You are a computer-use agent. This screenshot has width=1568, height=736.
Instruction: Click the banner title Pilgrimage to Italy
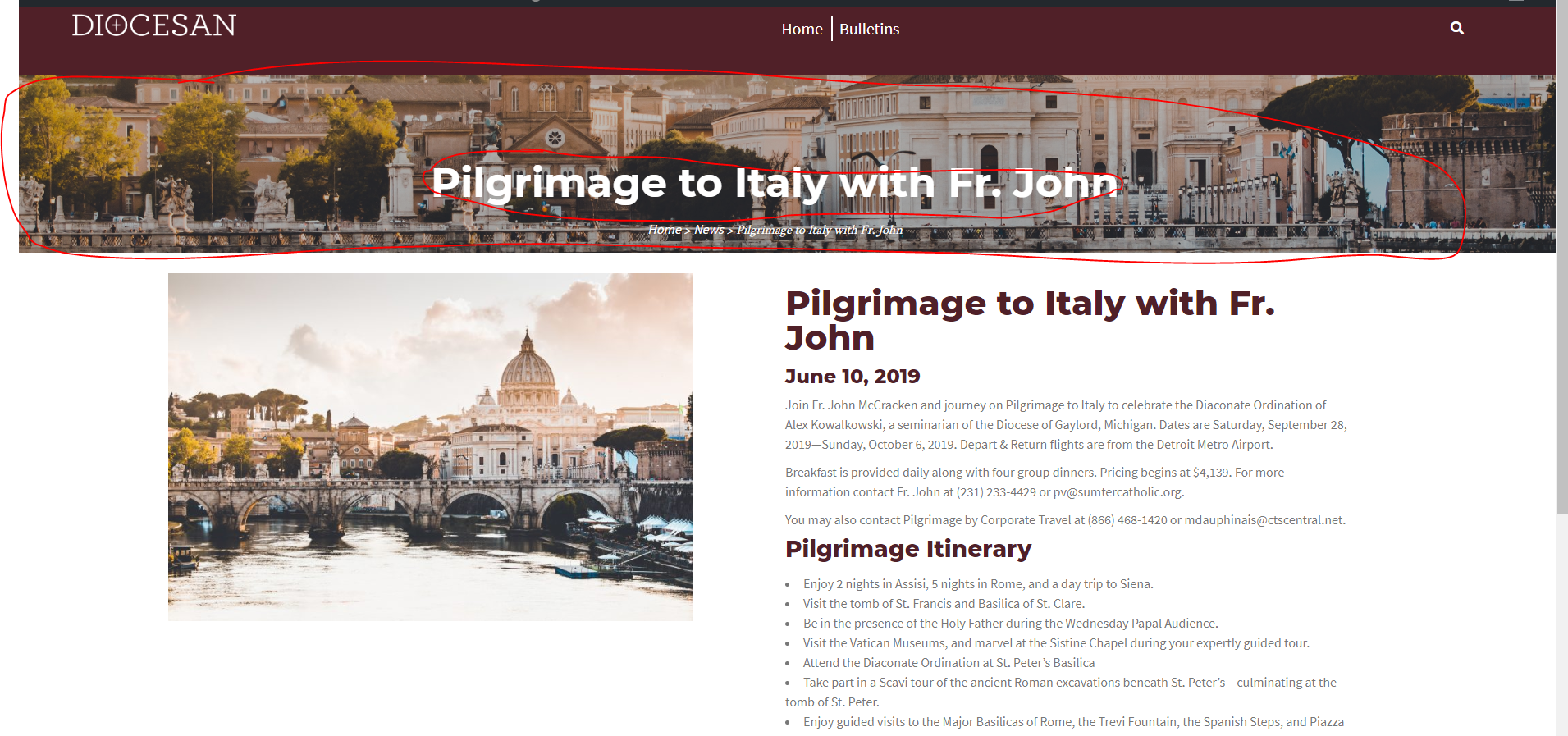[x=775, y=183]
